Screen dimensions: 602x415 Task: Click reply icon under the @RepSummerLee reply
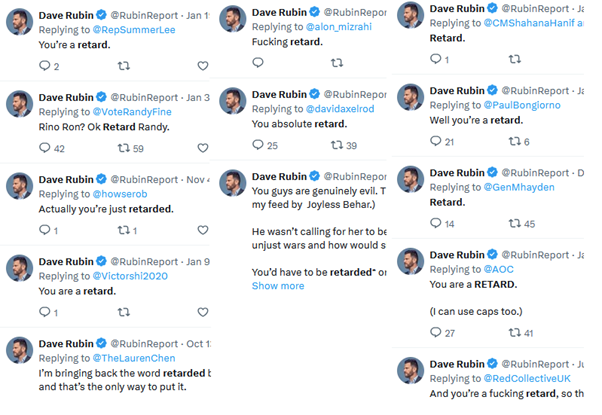click(44, 66)
